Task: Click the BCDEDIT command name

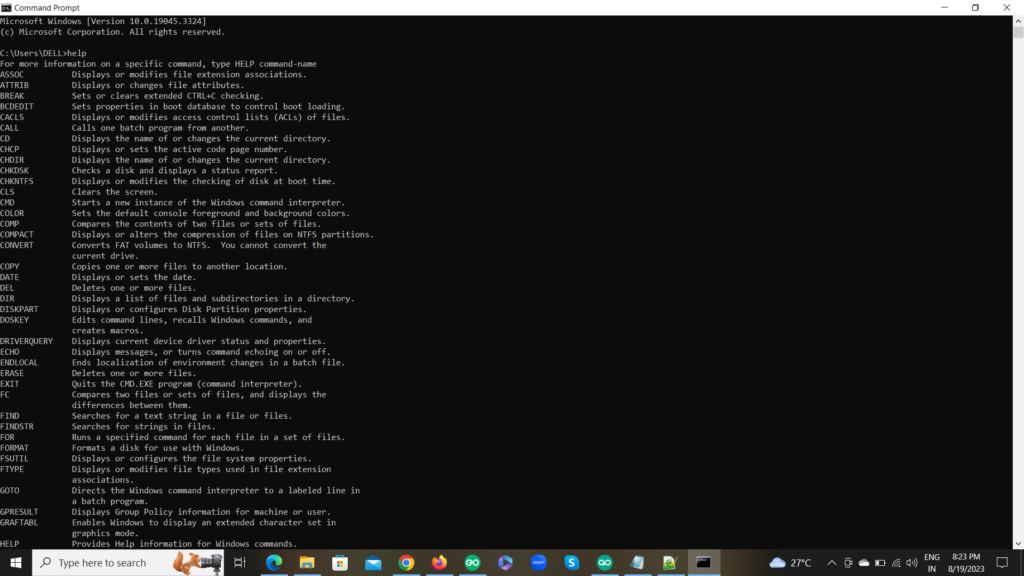Action: [x=17, y=106]
